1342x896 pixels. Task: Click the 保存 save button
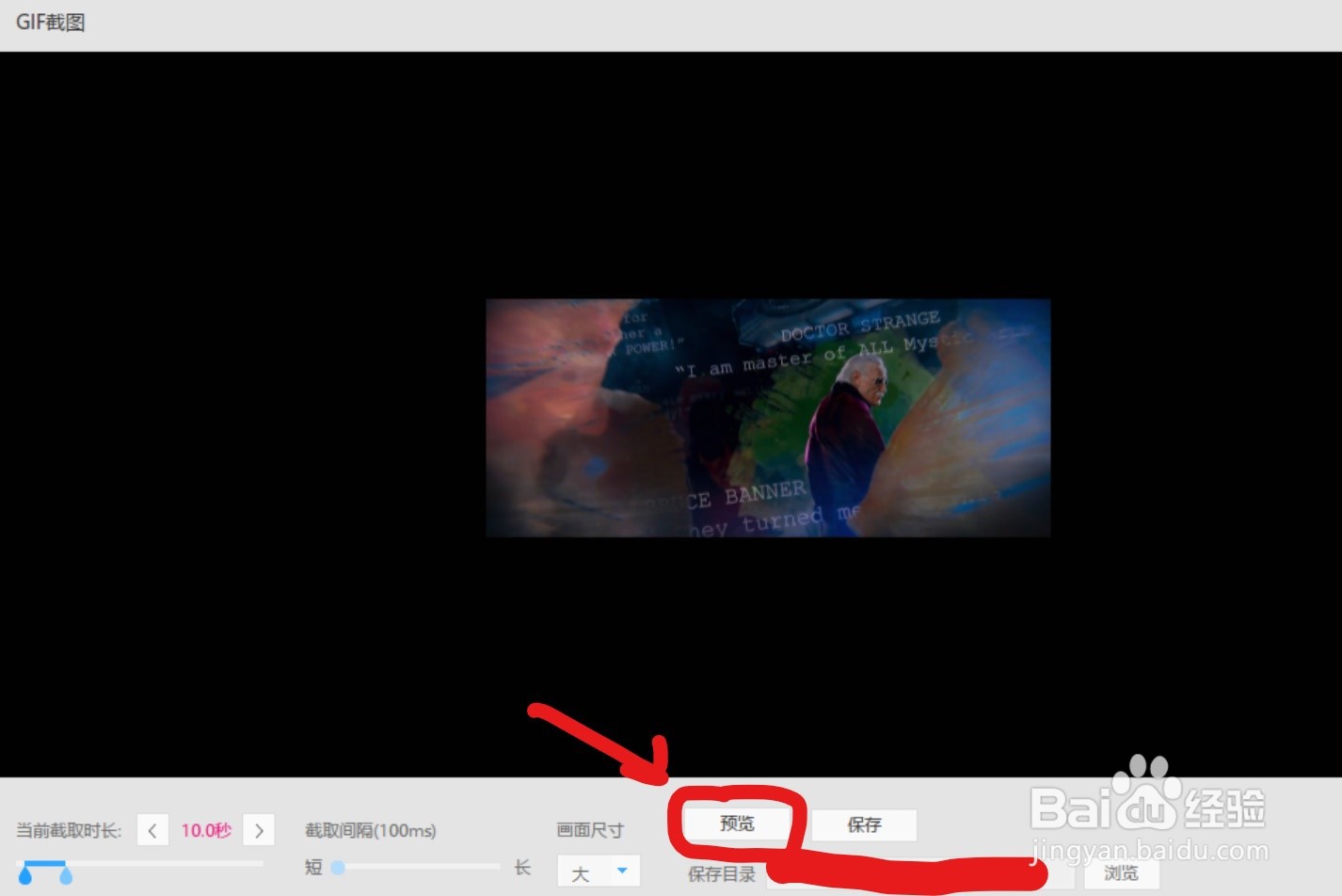pos(864,825)
